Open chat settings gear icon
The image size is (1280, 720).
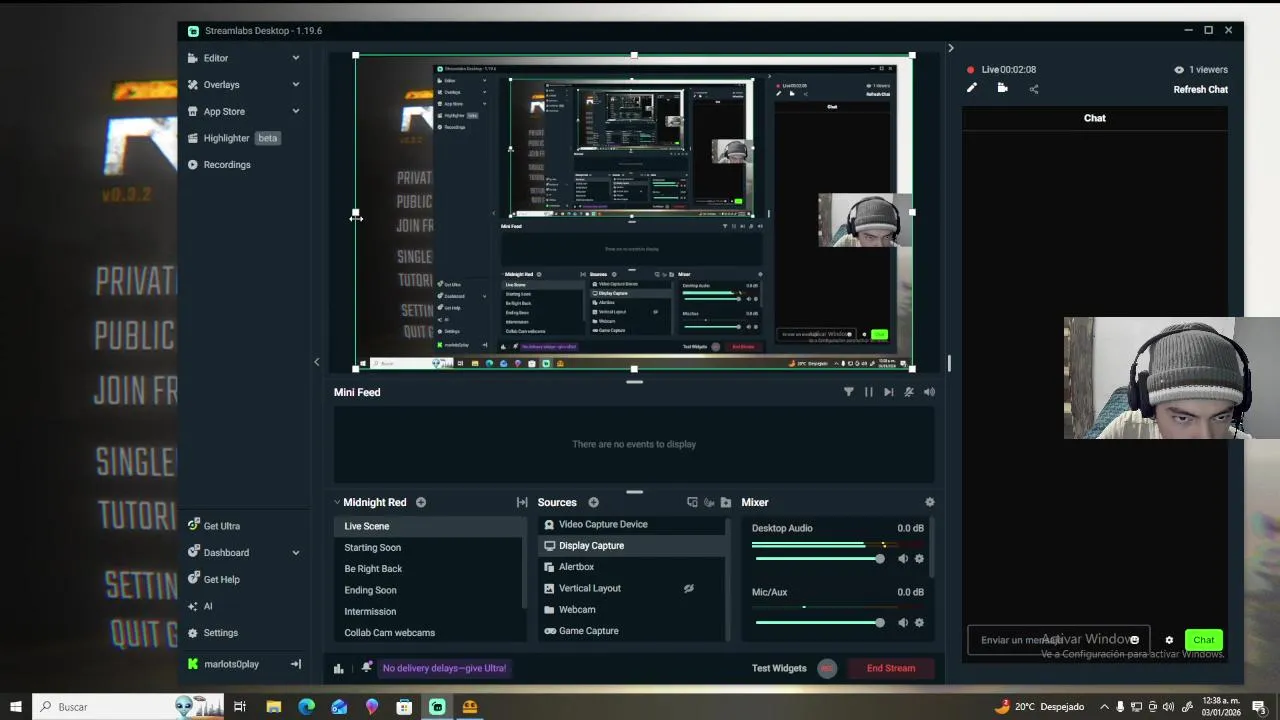point(1169,640)
